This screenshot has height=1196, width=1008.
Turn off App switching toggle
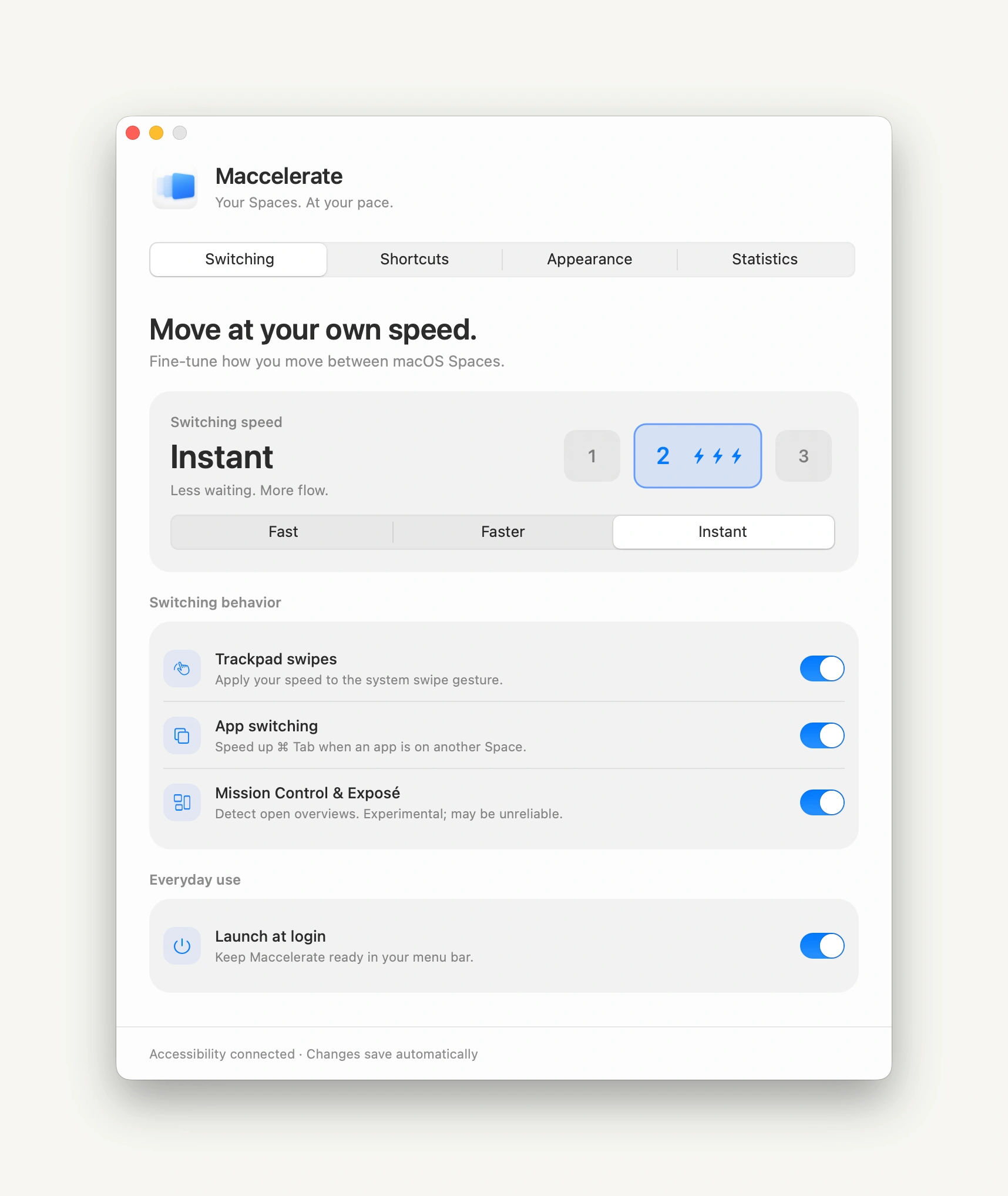822,735
